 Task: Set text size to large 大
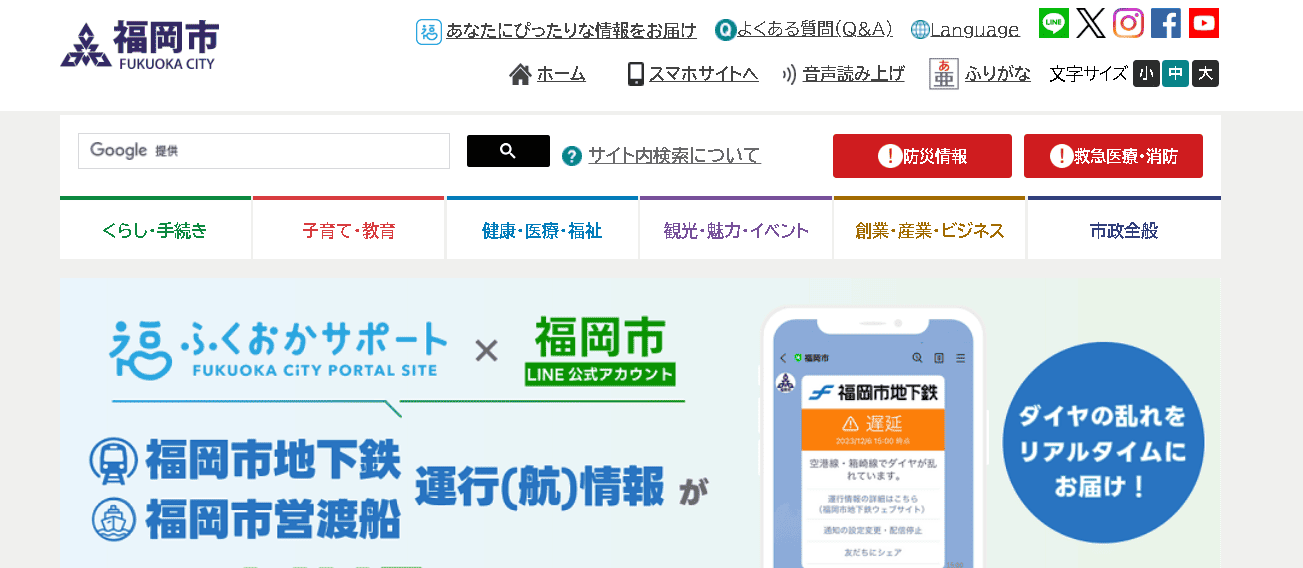click(x=1205, y=74)
